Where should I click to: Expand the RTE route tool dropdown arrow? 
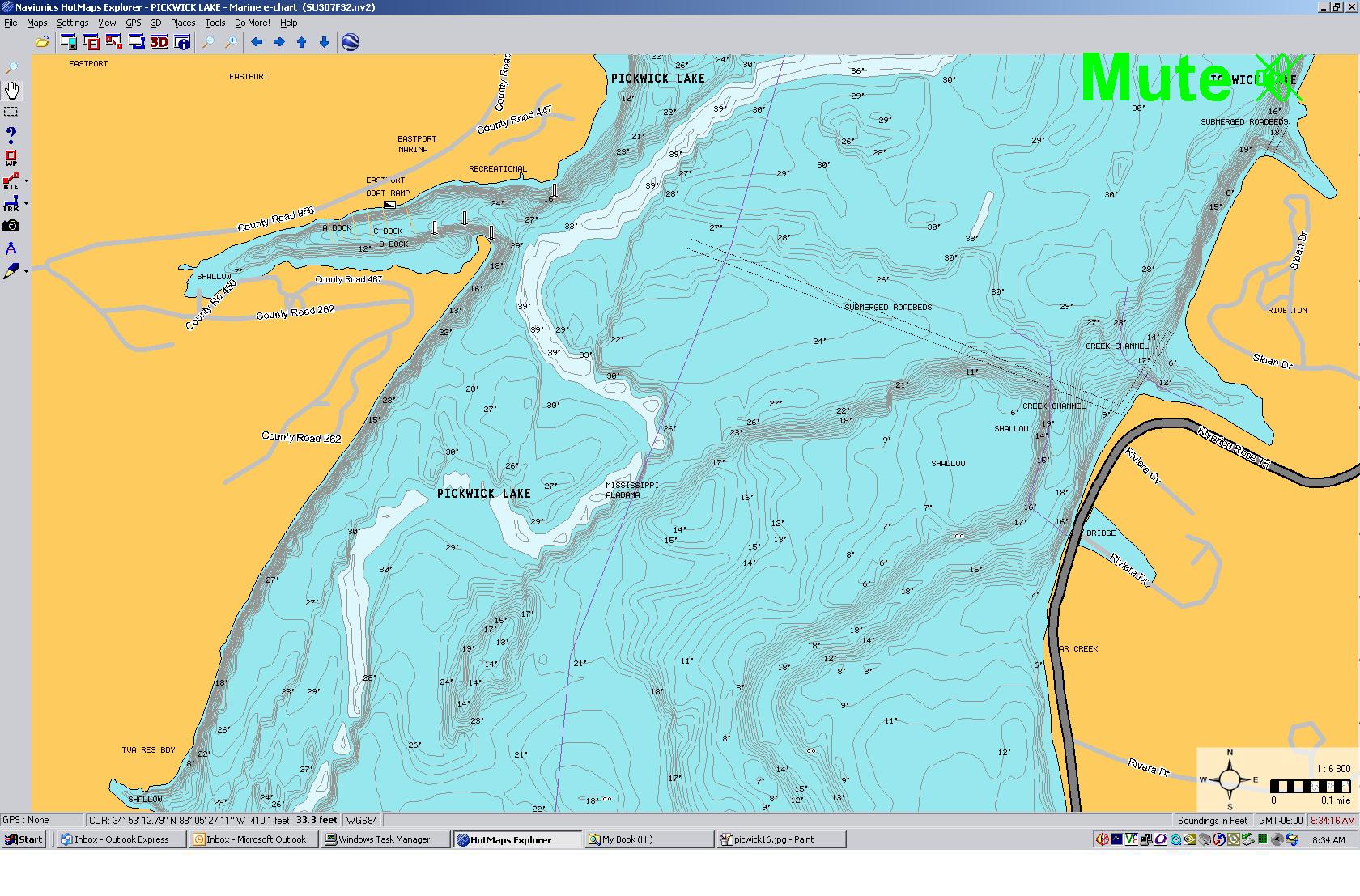click(27, 181)
